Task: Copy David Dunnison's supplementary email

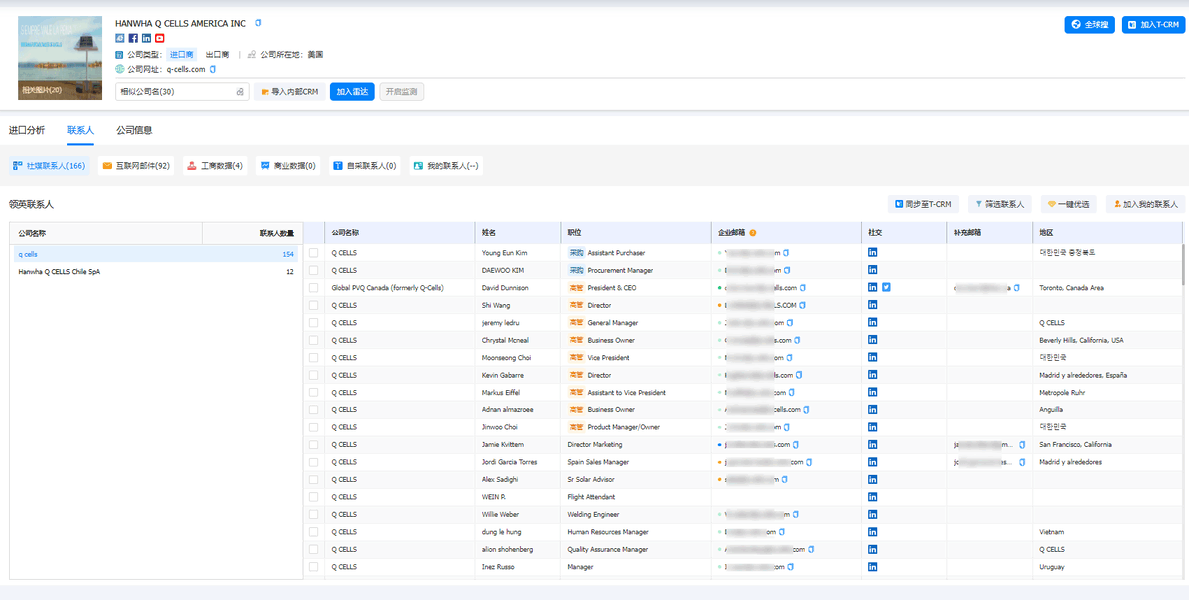Action: pos(1017,288)
